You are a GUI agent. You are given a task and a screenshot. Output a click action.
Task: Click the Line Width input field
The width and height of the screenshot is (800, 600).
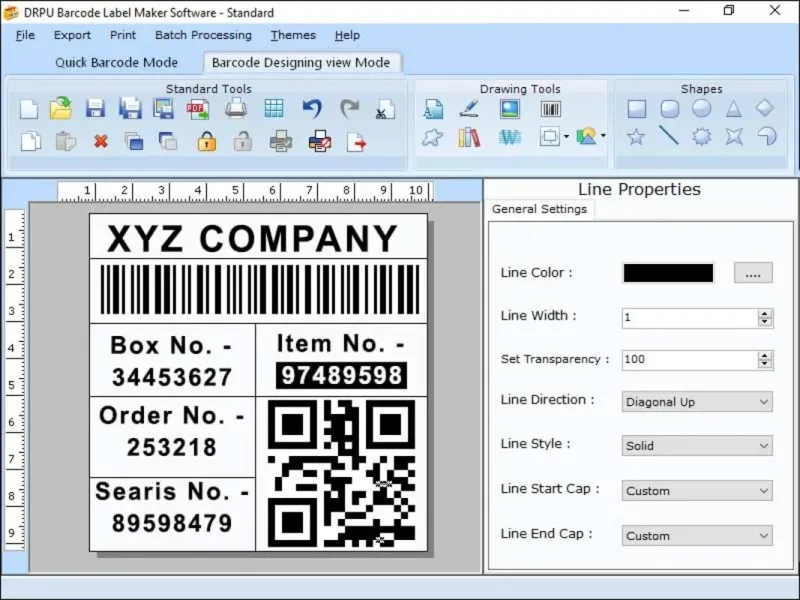[690, 317]
